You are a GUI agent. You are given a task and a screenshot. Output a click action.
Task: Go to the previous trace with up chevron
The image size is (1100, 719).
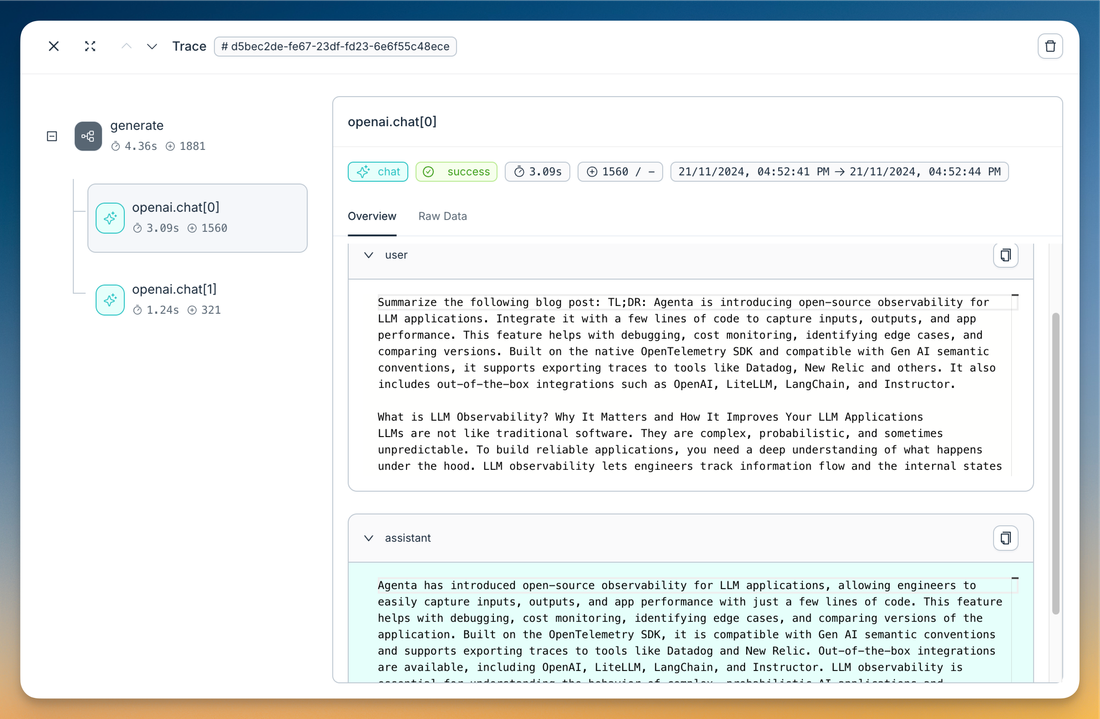point(126,46)
